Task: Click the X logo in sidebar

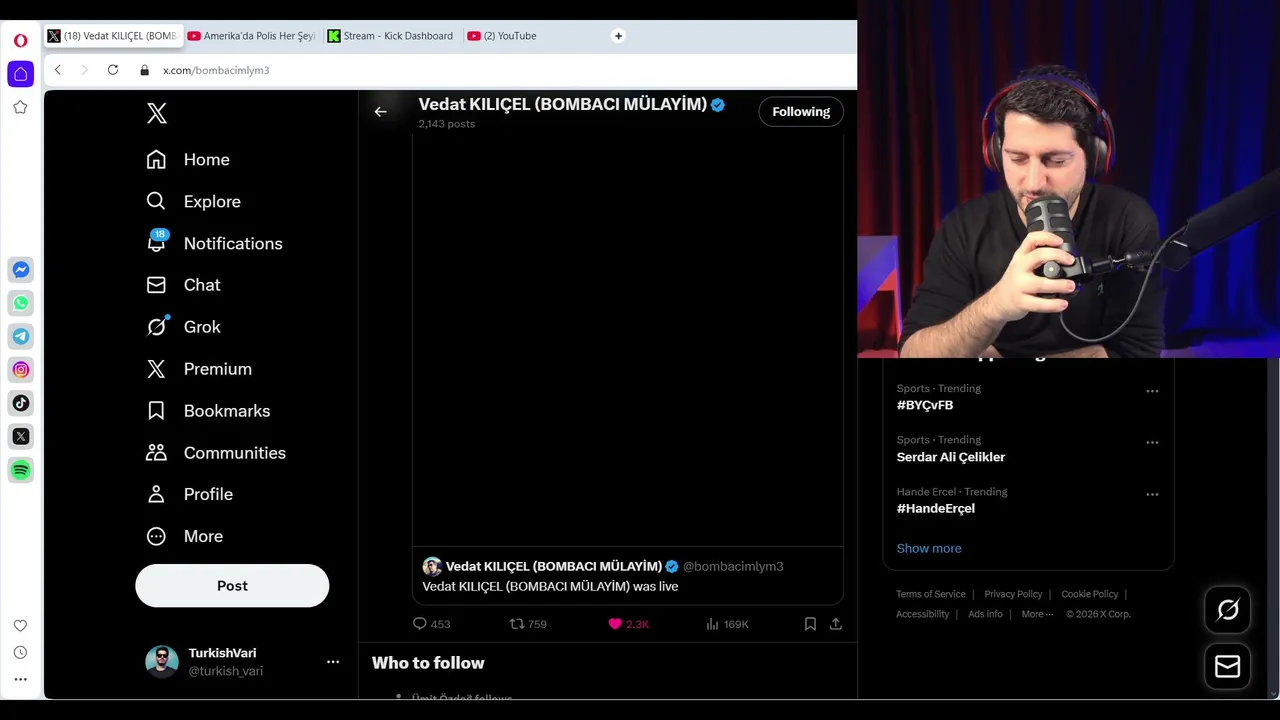Action: [x=157, y=113]
